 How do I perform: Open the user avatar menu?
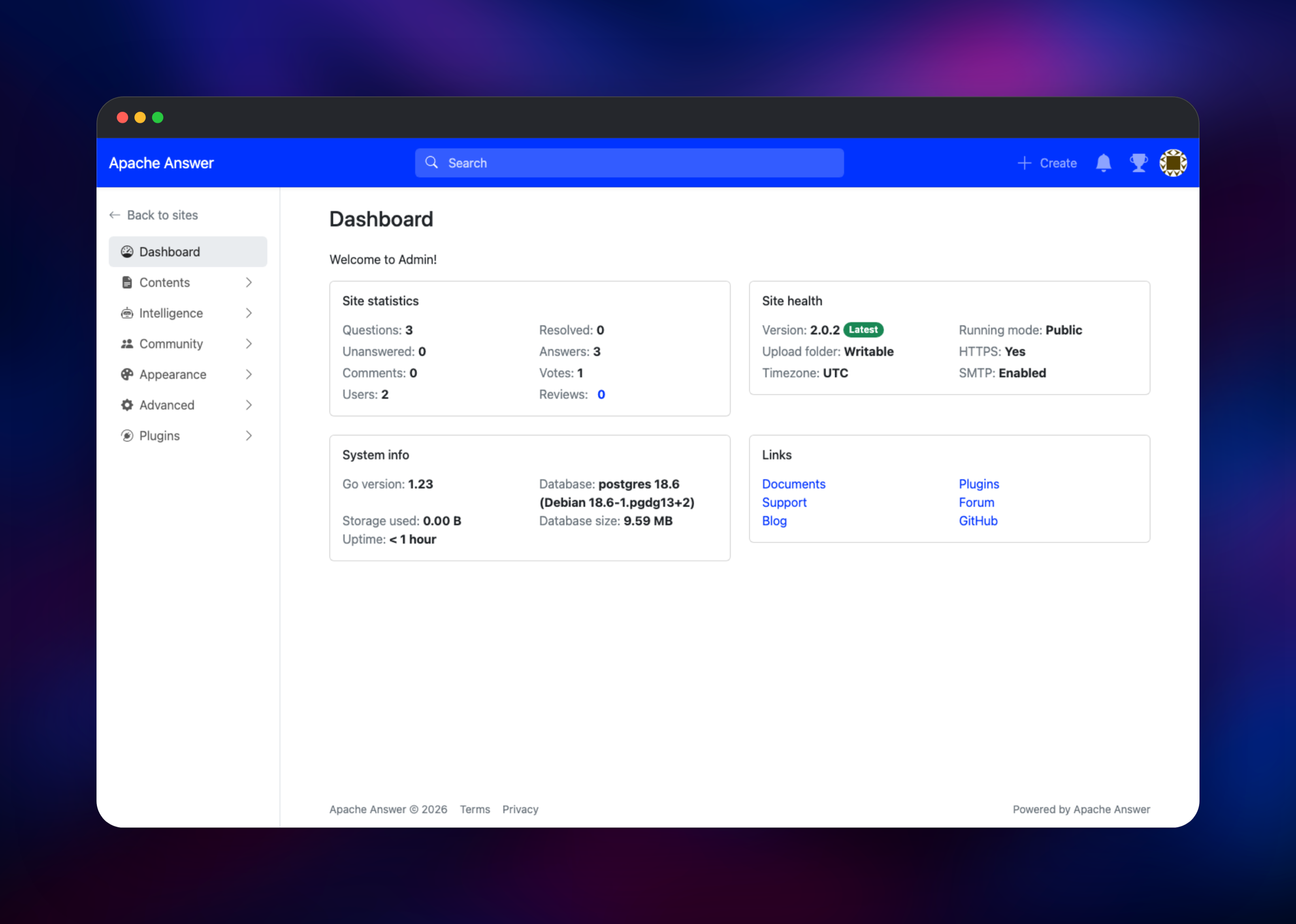coord(1173,163)
